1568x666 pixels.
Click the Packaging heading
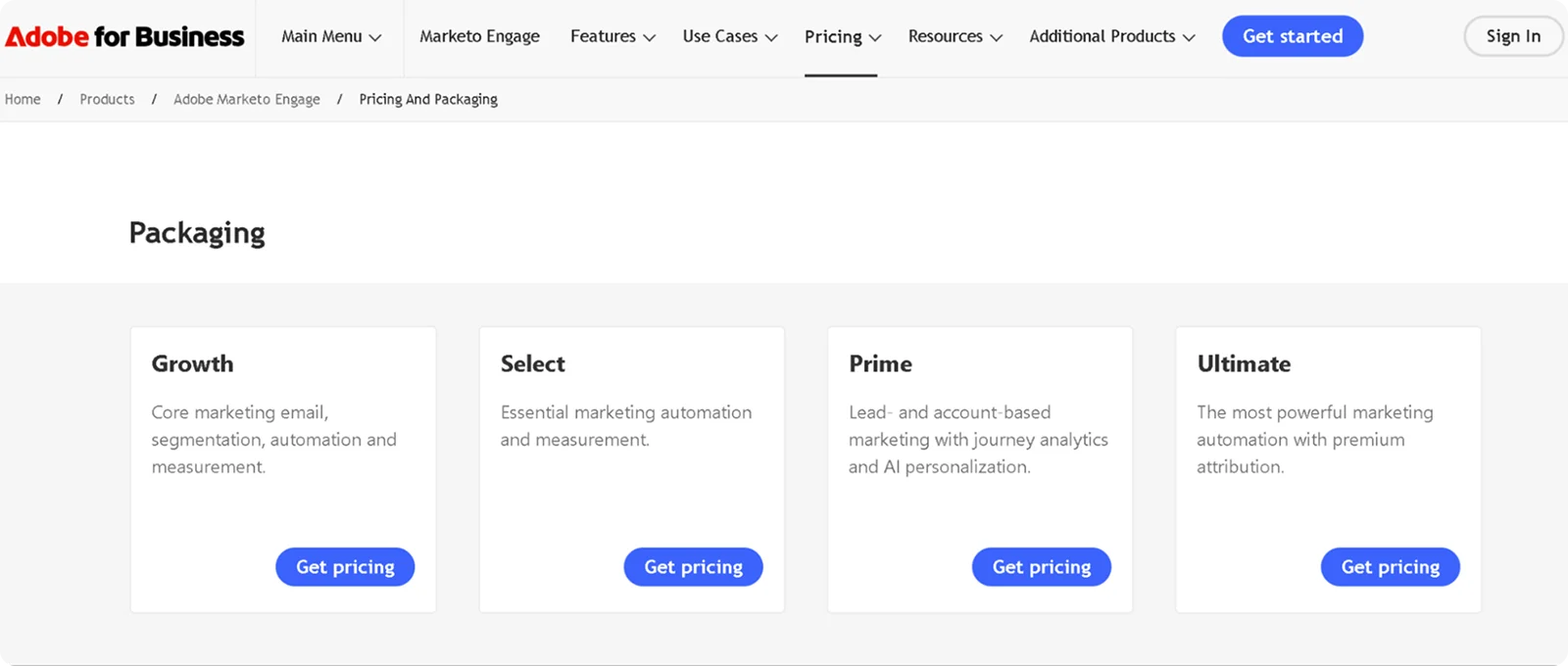197,233
